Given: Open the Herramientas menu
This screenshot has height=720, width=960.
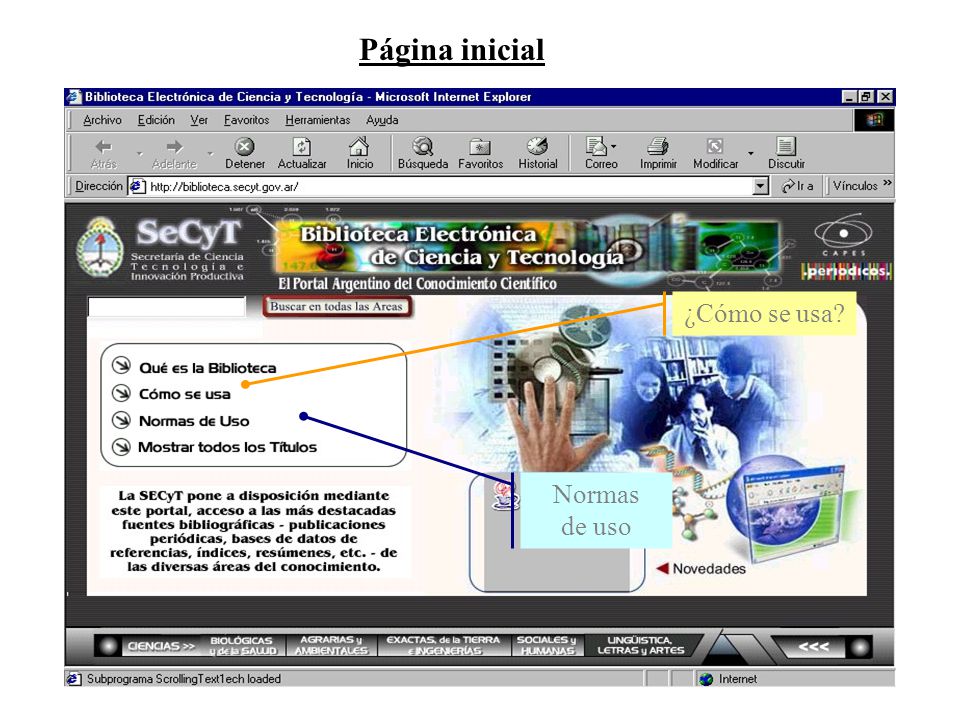Looking at the screenshot, I should click(317, 120).
